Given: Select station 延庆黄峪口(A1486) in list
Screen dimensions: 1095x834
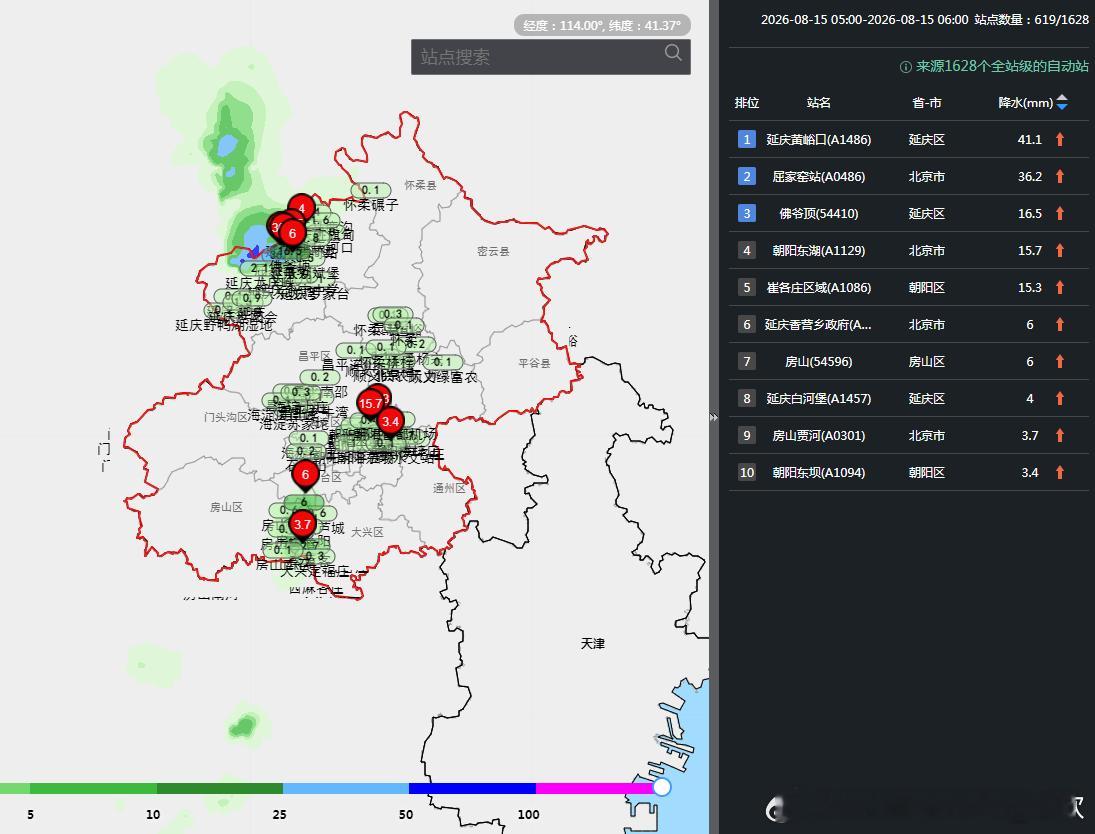Looking at the screenshot, I should 818,139.
